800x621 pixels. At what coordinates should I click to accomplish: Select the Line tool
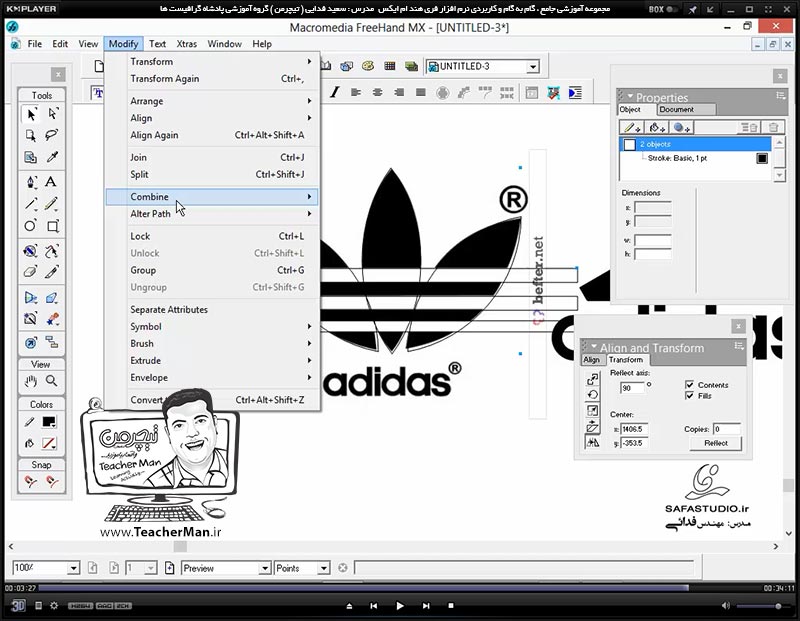(x=31, y=204)
